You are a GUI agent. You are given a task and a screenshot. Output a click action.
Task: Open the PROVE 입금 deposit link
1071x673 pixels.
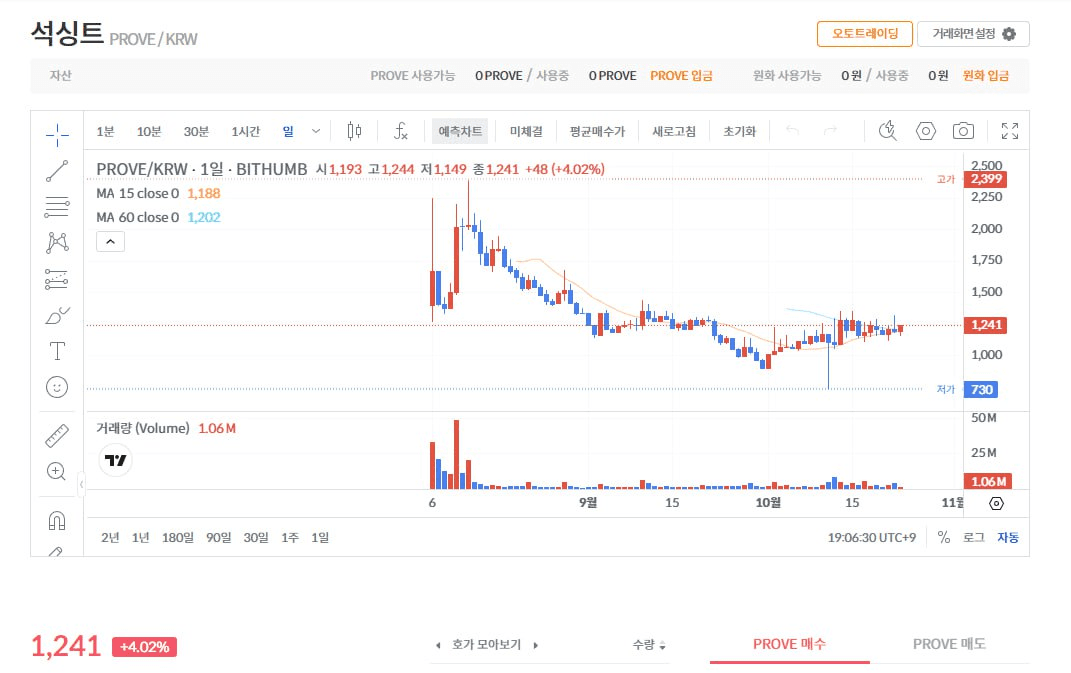pos(681,75)
